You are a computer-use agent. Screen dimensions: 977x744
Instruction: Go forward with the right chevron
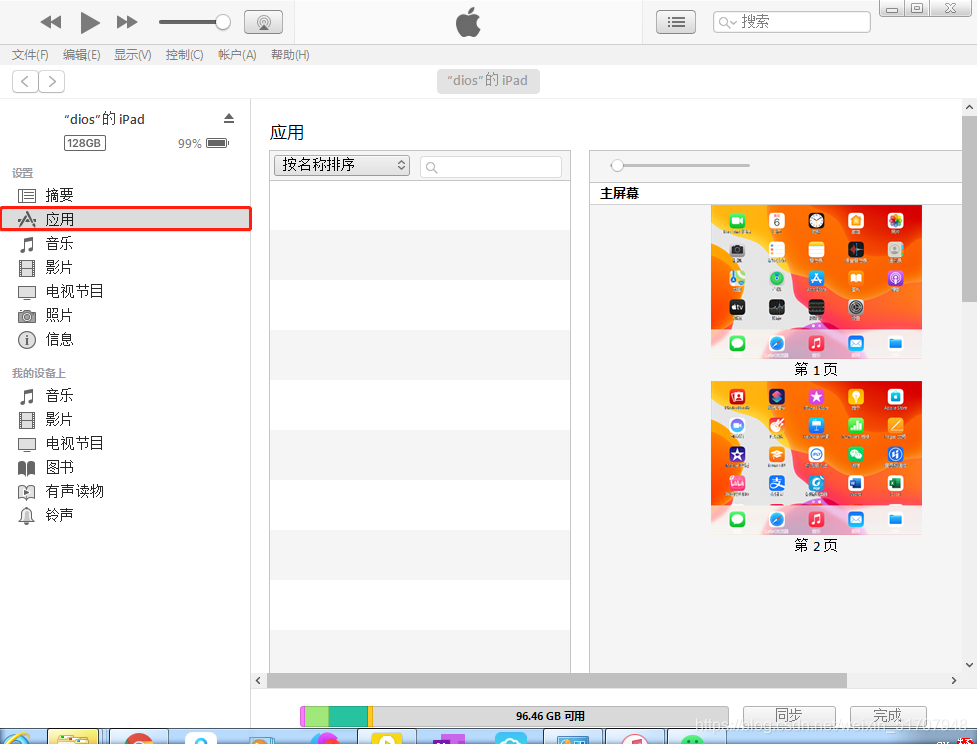tap(52, 81)
